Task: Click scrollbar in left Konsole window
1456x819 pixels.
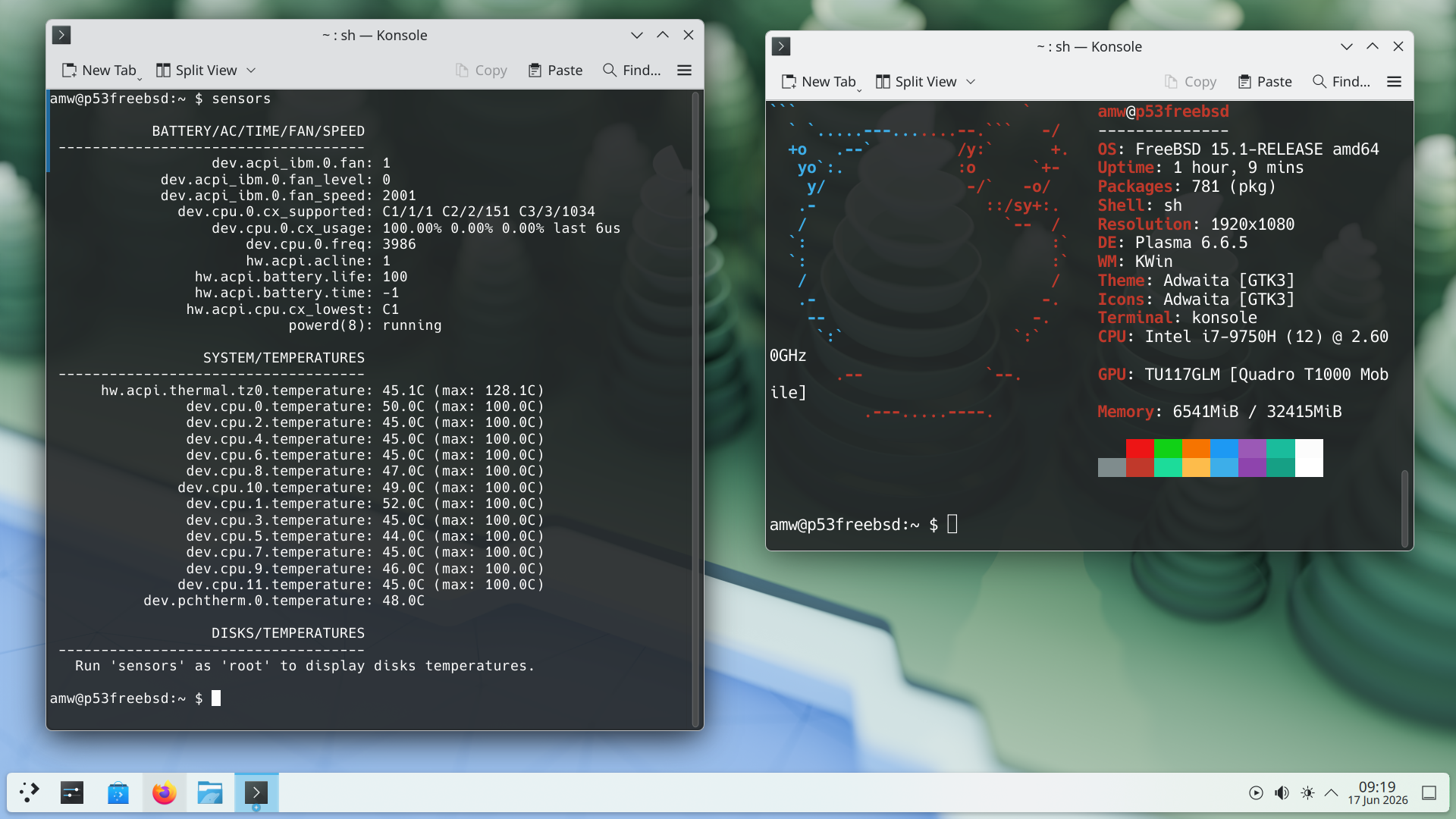Action: tap(695, 409)
